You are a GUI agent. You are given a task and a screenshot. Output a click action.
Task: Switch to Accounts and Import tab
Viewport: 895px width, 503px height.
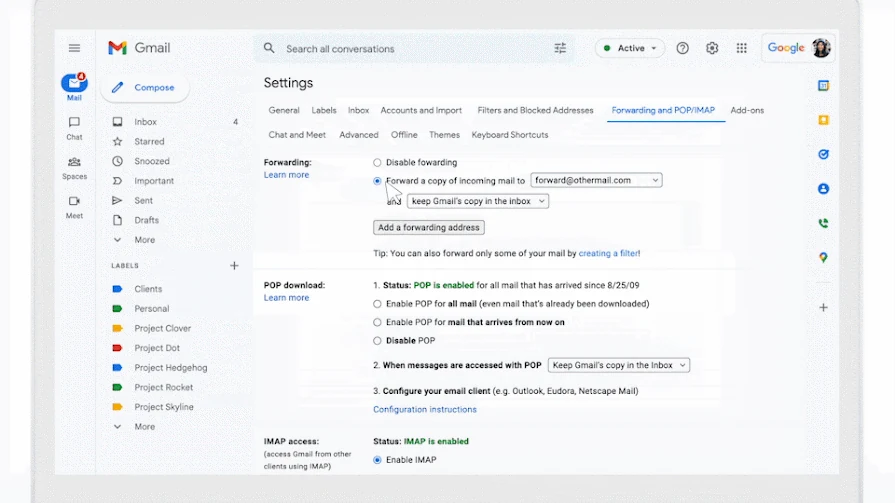(x=421, y=110)
